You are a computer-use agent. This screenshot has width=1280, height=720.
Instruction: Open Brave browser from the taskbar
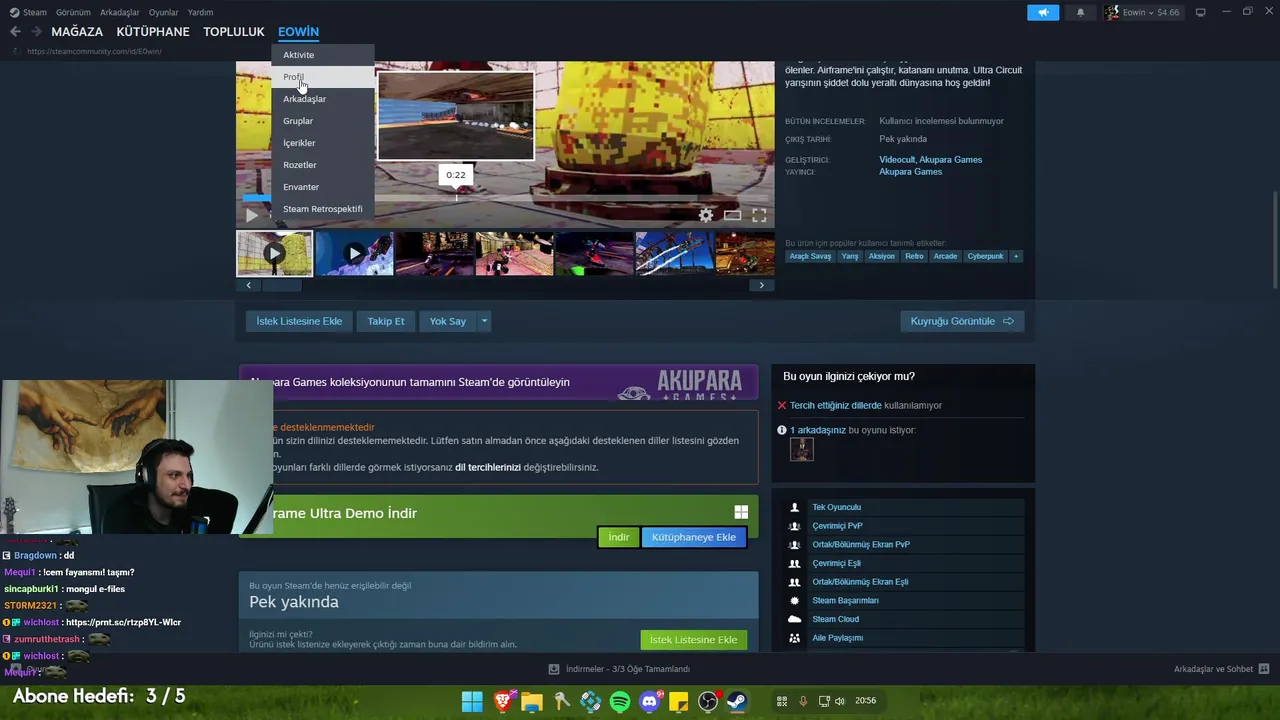pyautogui.click(x=502, y=701)
